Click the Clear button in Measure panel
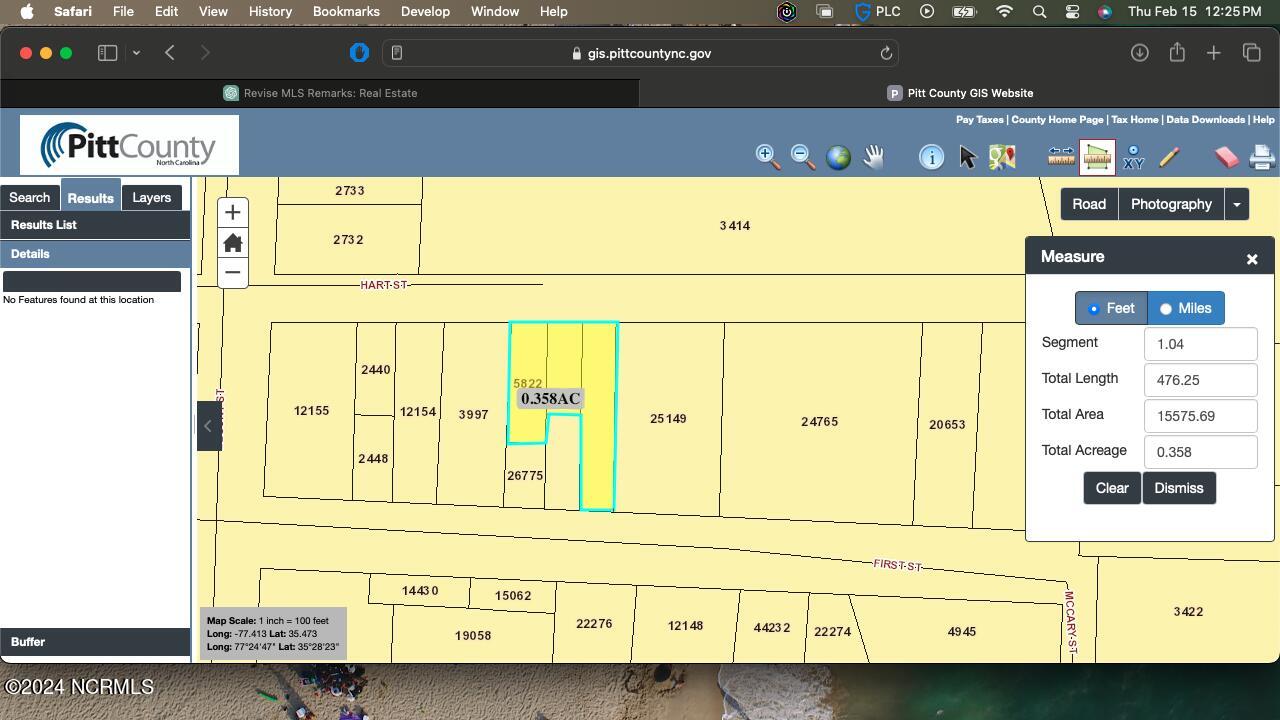 1111,488
